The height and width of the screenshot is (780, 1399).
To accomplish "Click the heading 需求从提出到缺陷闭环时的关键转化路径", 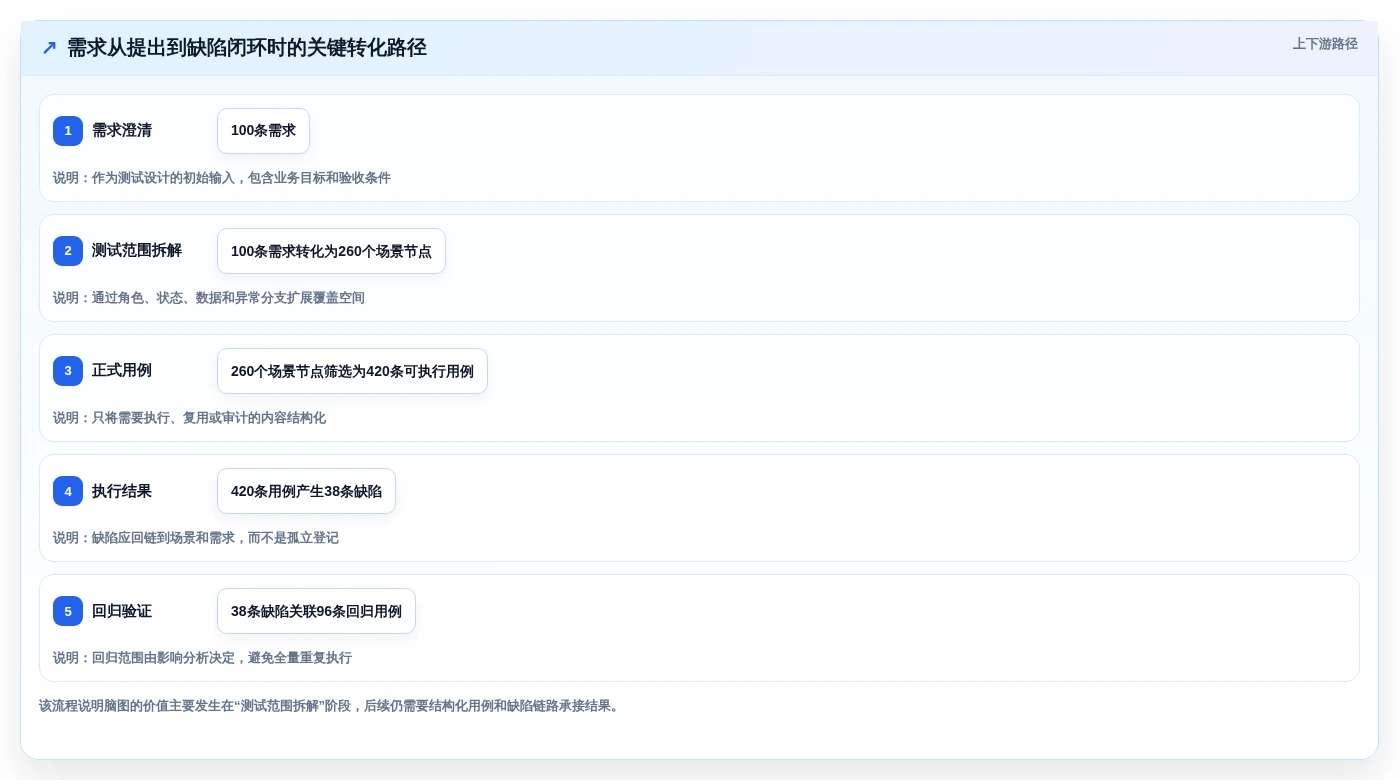I will pyautogui.click(x=247, y=48).
